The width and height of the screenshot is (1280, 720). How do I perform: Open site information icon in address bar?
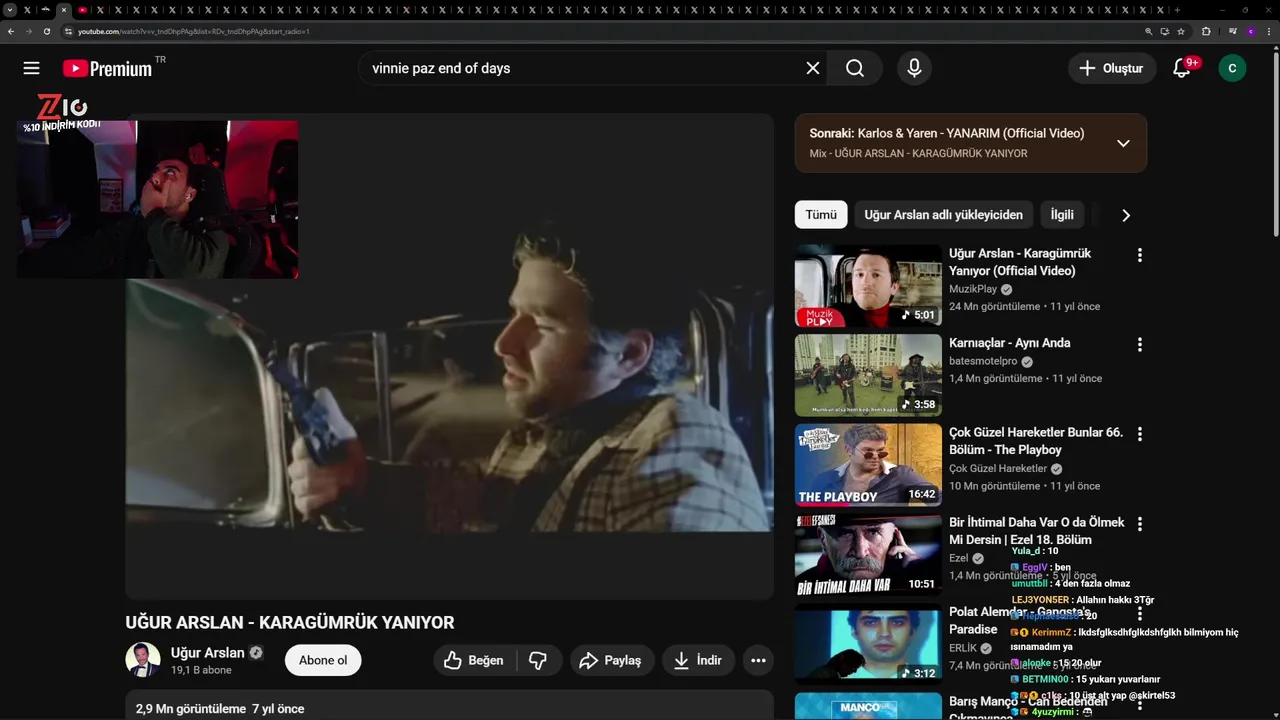(x=68, y=31)
